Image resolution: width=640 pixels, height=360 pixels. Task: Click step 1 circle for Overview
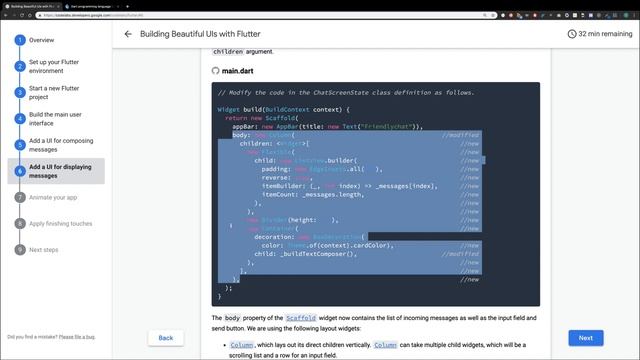click(20, 40)
